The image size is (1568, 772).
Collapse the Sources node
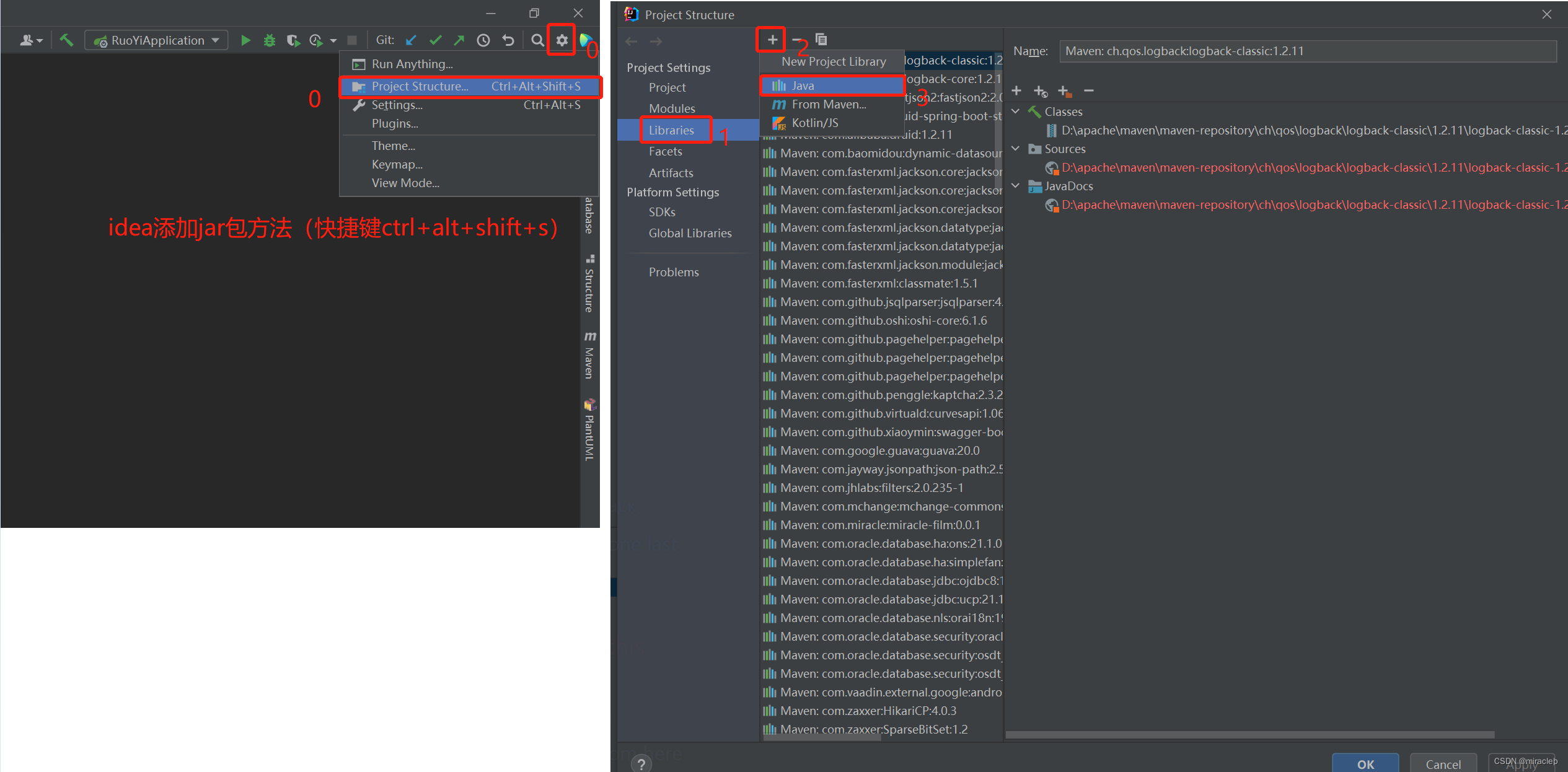(1015, 149)
